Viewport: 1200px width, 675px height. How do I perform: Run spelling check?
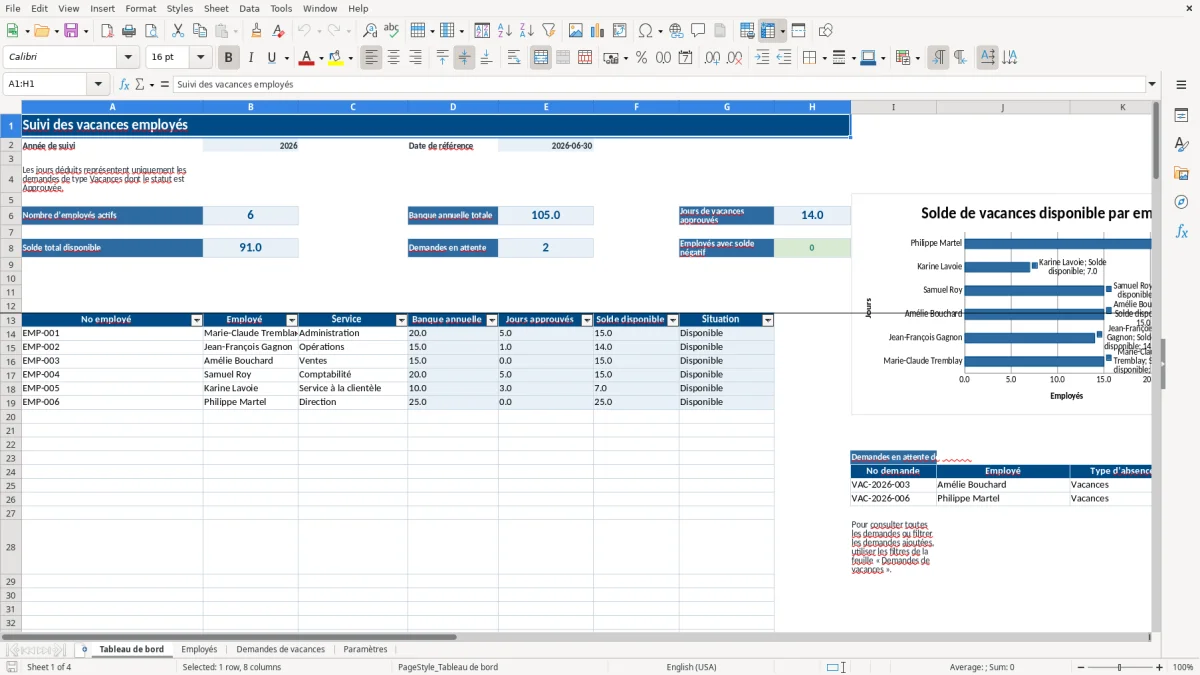click(x=392, y=31)
